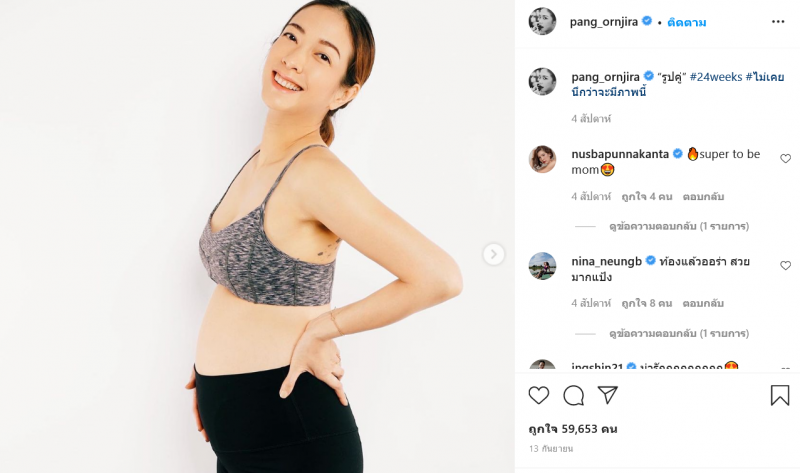
Task: Like nina_neungb's comment heart
Action: pyautogui.click(x=785, y=265)
